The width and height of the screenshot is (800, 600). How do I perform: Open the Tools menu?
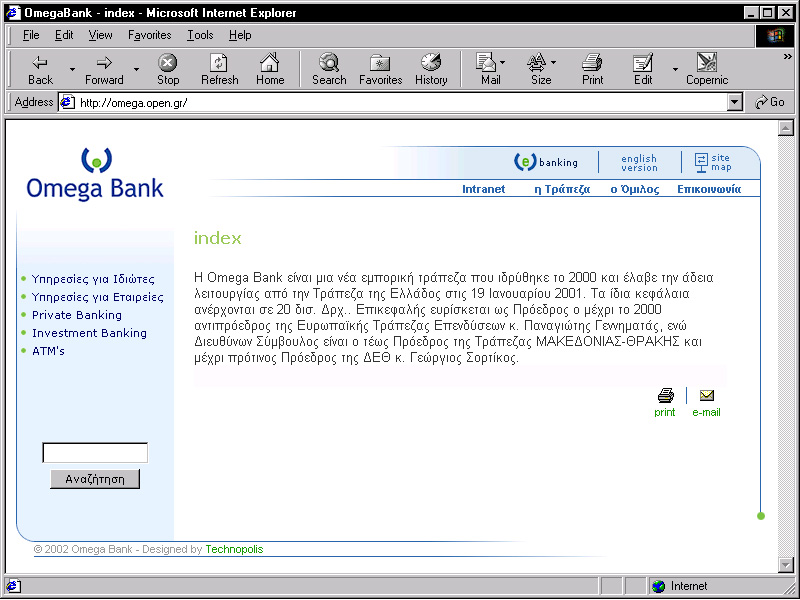point(200,35)
